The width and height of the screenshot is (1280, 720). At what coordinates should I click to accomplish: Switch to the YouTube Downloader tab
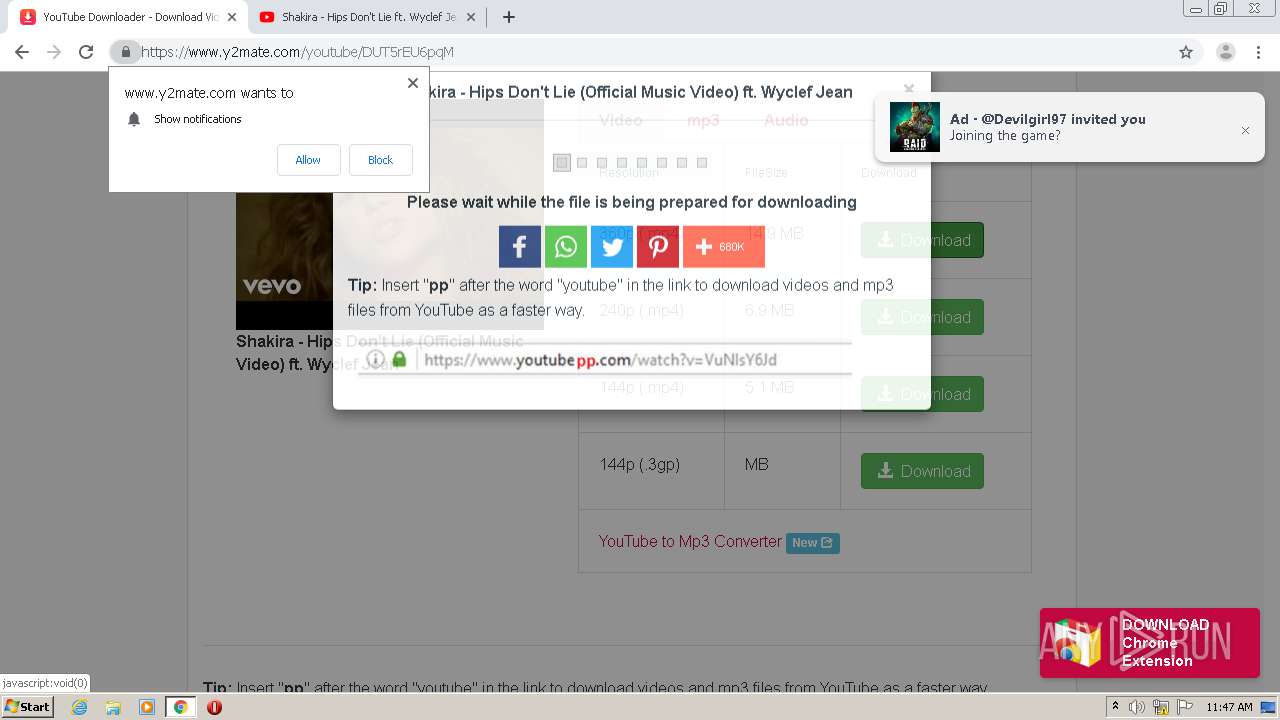coord(130,17)
